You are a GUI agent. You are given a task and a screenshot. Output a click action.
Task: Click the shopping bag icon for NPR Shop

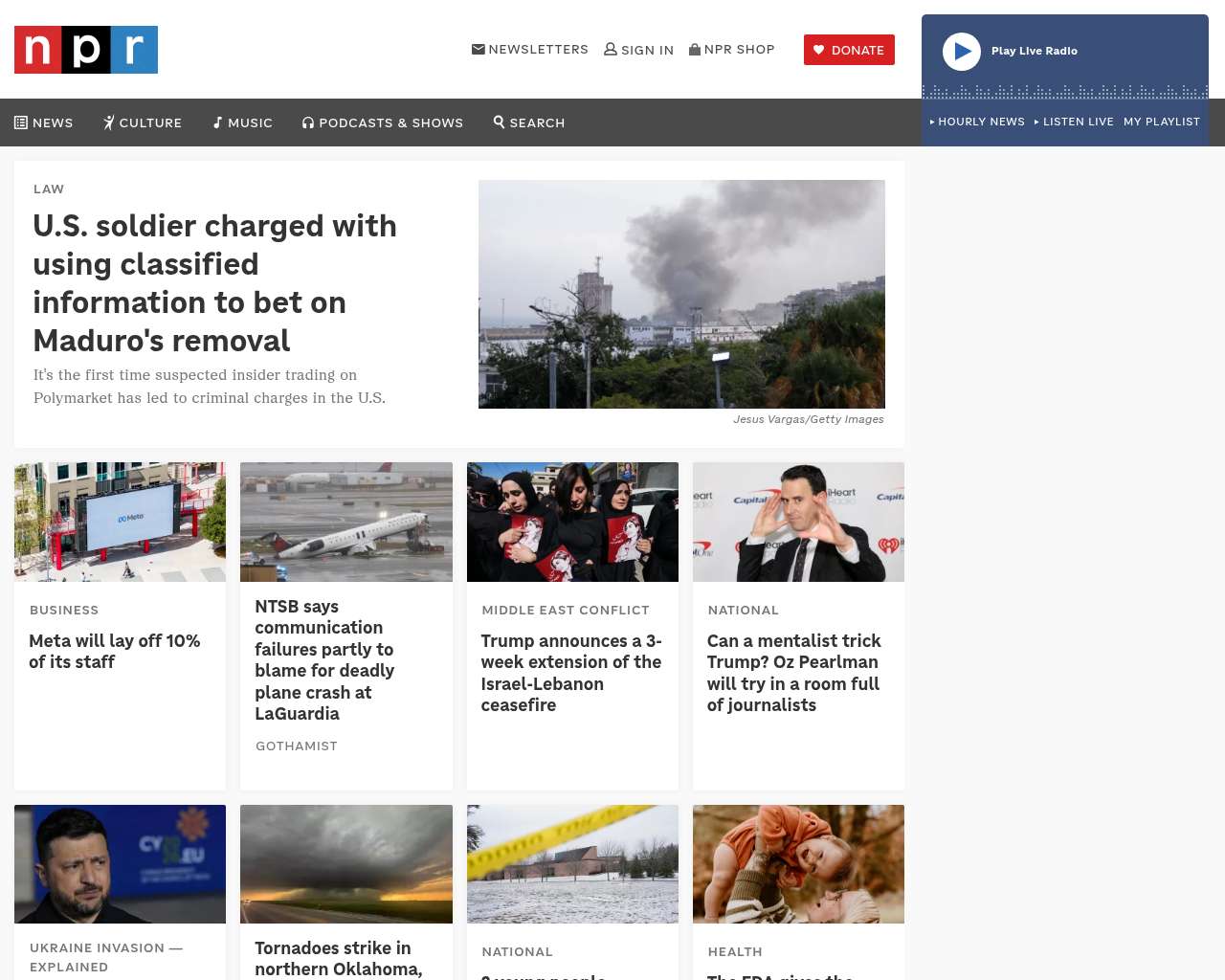click(x=695, y=49)
